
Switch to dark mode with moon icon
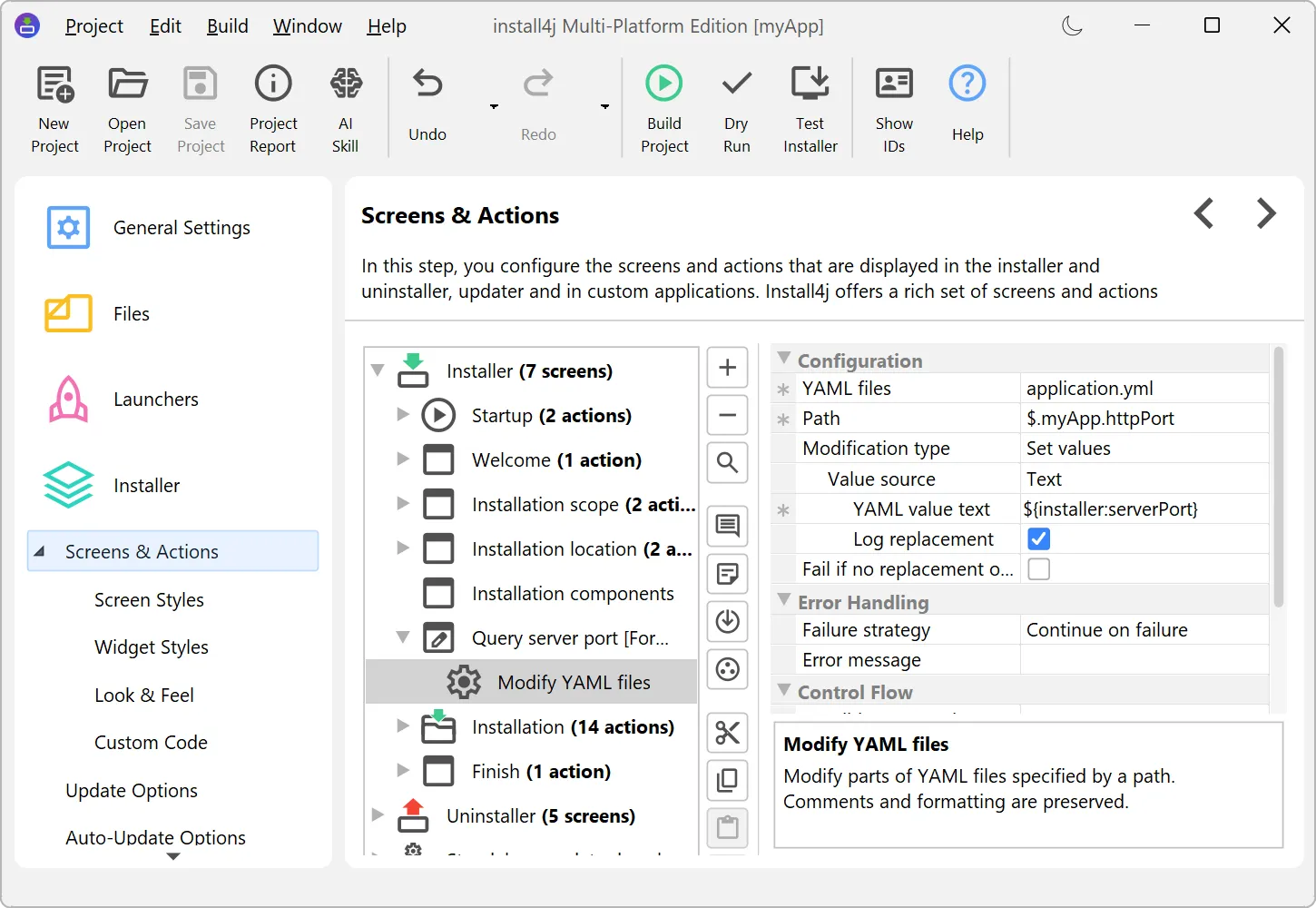pos(1073,25)
